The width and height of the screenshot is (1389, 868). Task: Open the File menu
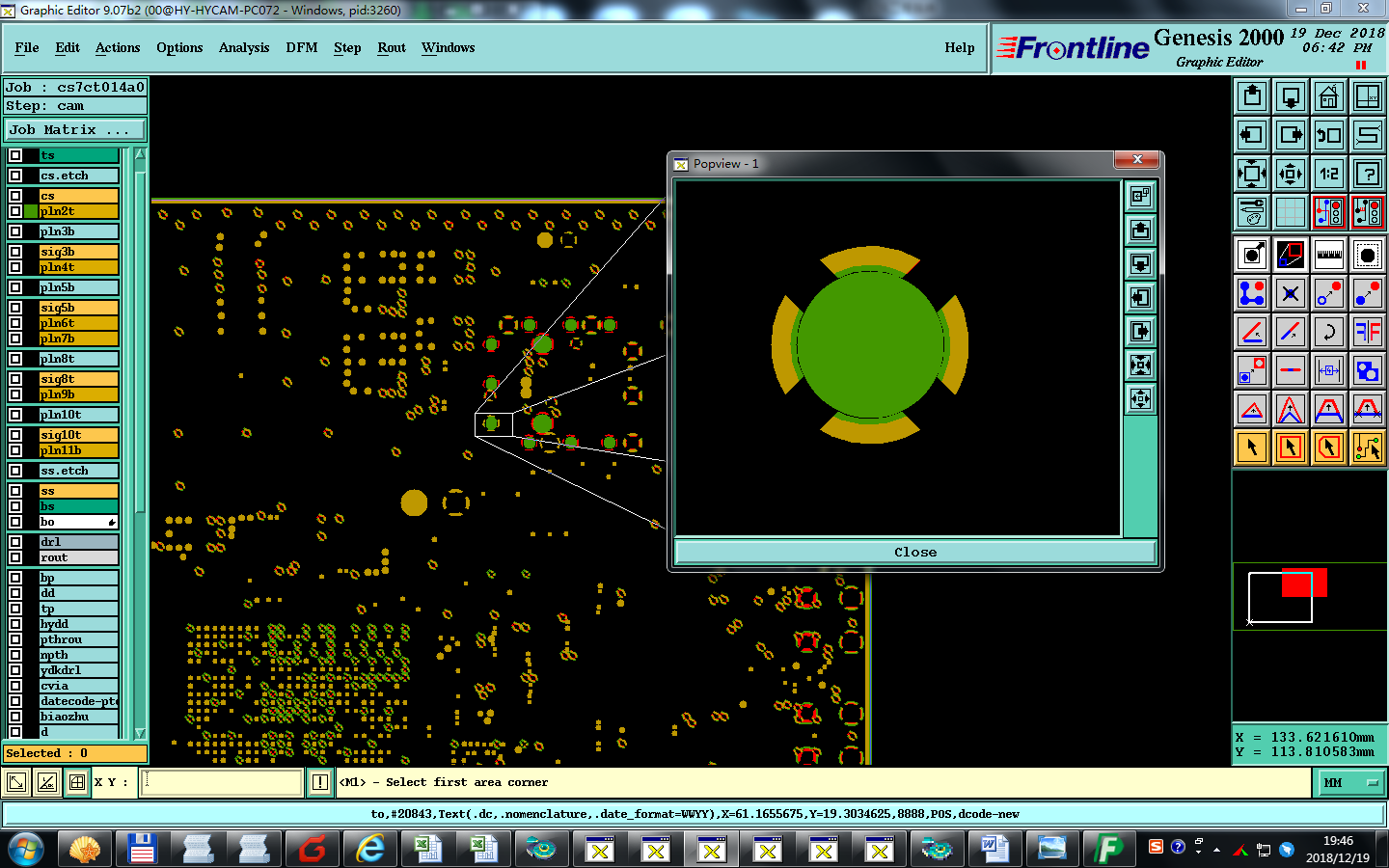tap(27, 47)
